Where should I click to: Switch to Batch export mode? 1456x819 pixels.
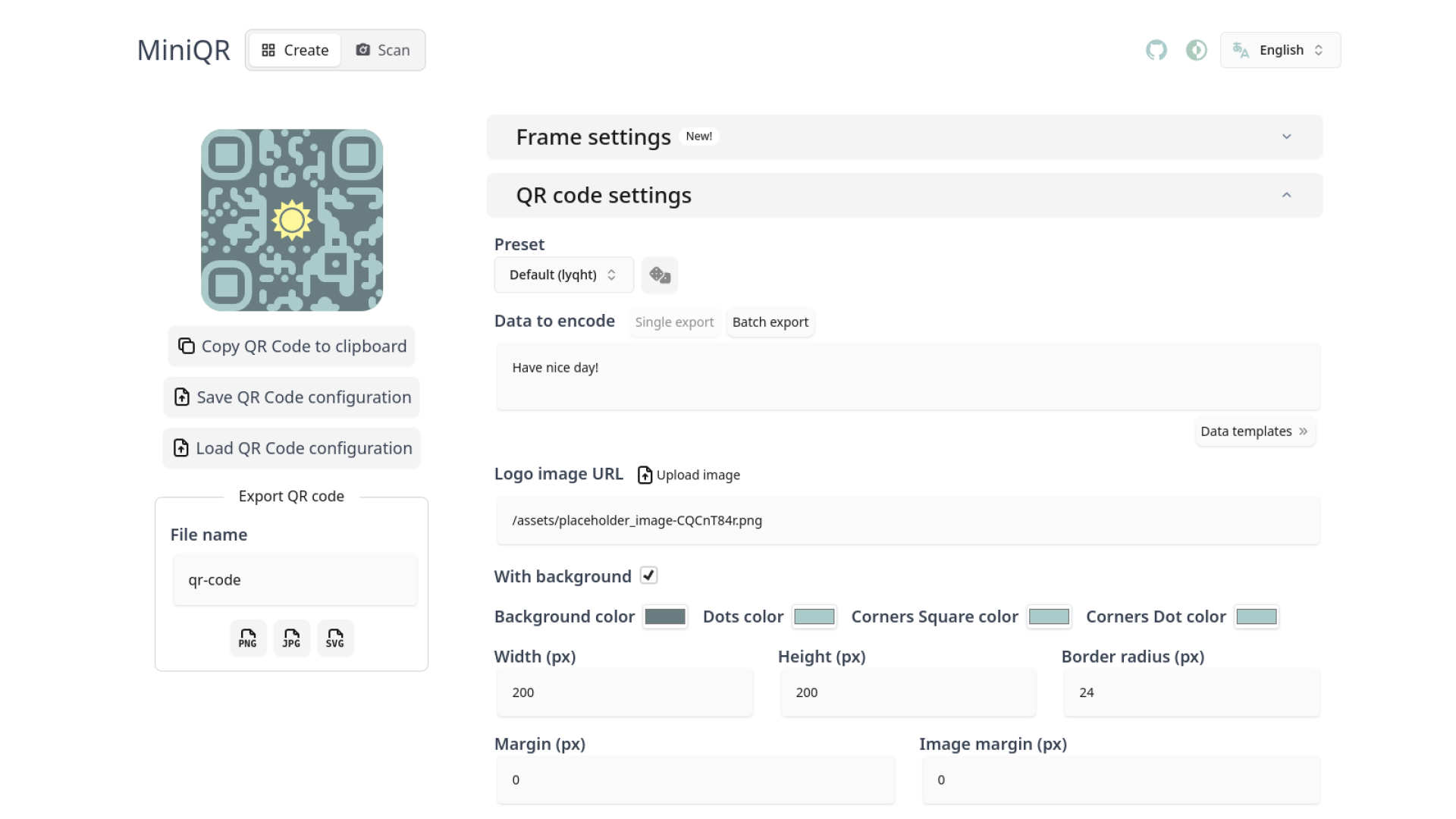pyautogui.click(x=770, y=322)
